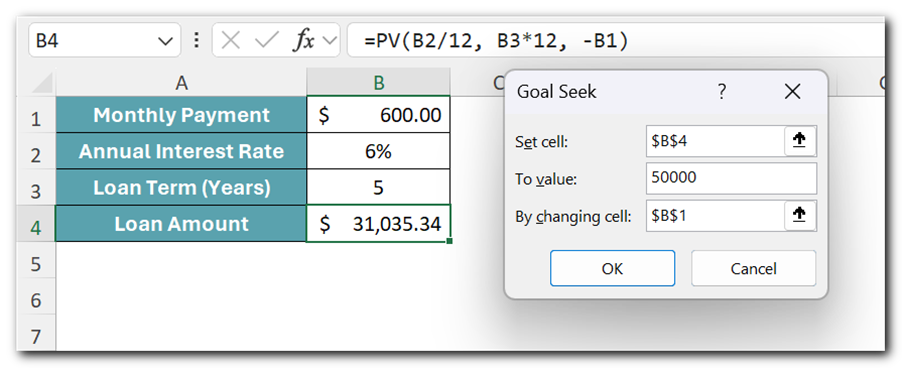Image resolution: width=902 pixels, height=368 pixels.
Task: Click the Name Box showing B4
Action: [92, 41]
